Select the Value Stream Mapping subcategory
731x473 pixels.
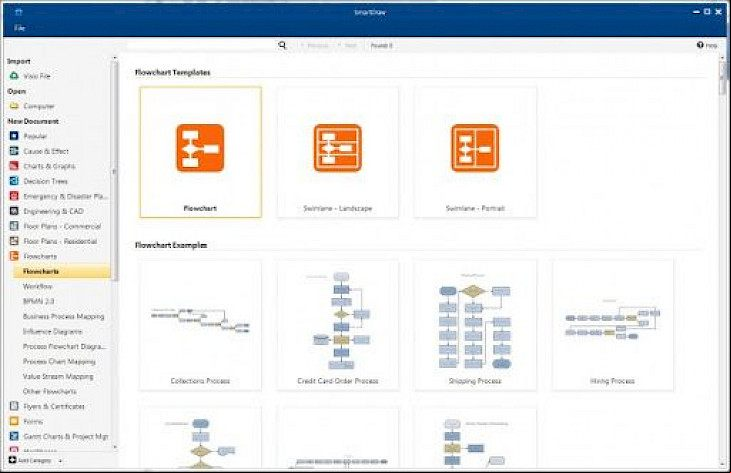click(58, 376)
